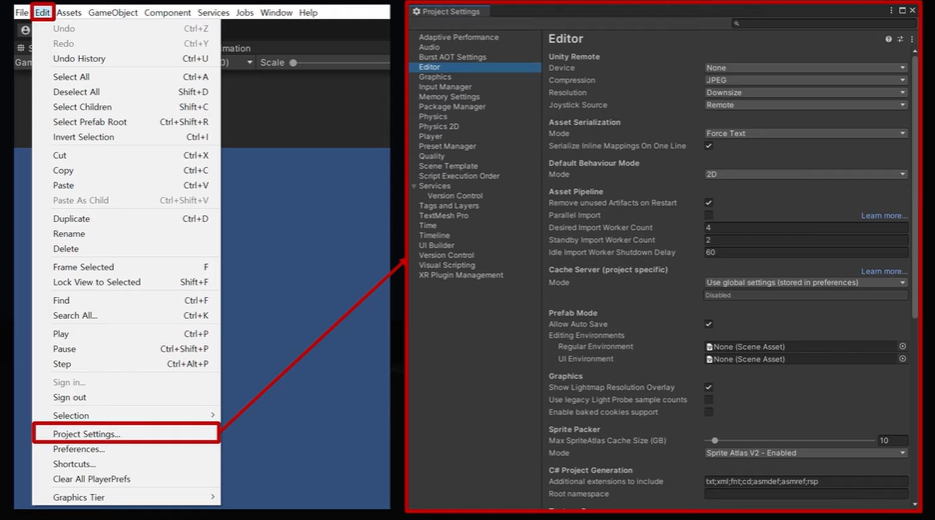Open help for Editor settings

[888, 39]
